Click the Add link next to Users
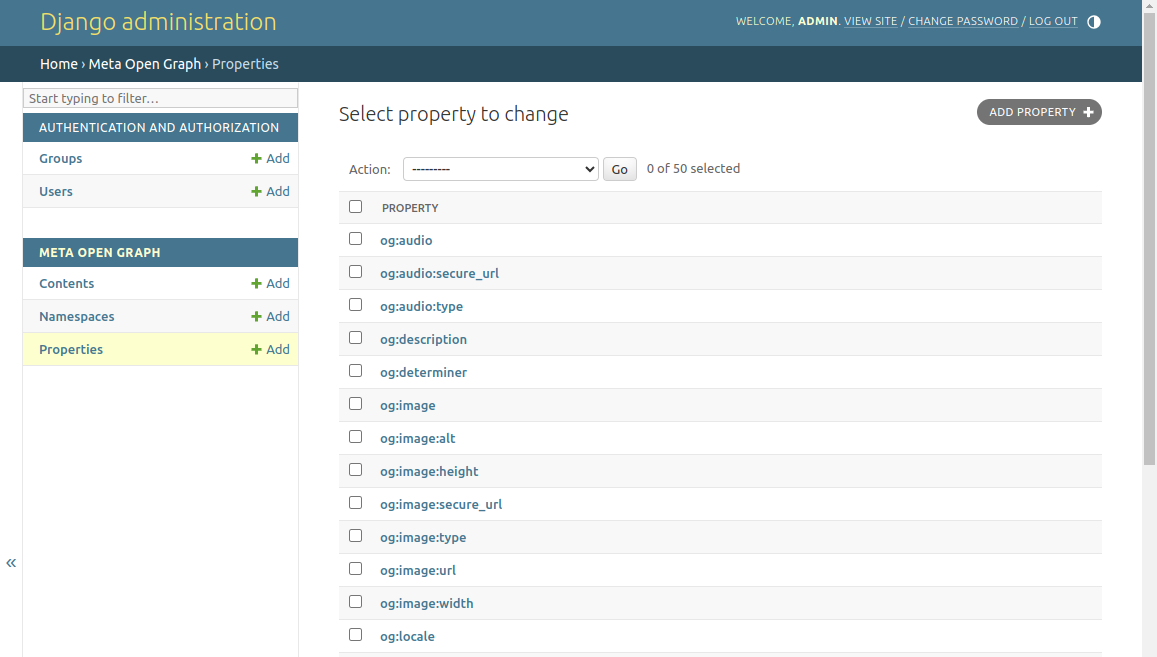 [x=270, y=191]
